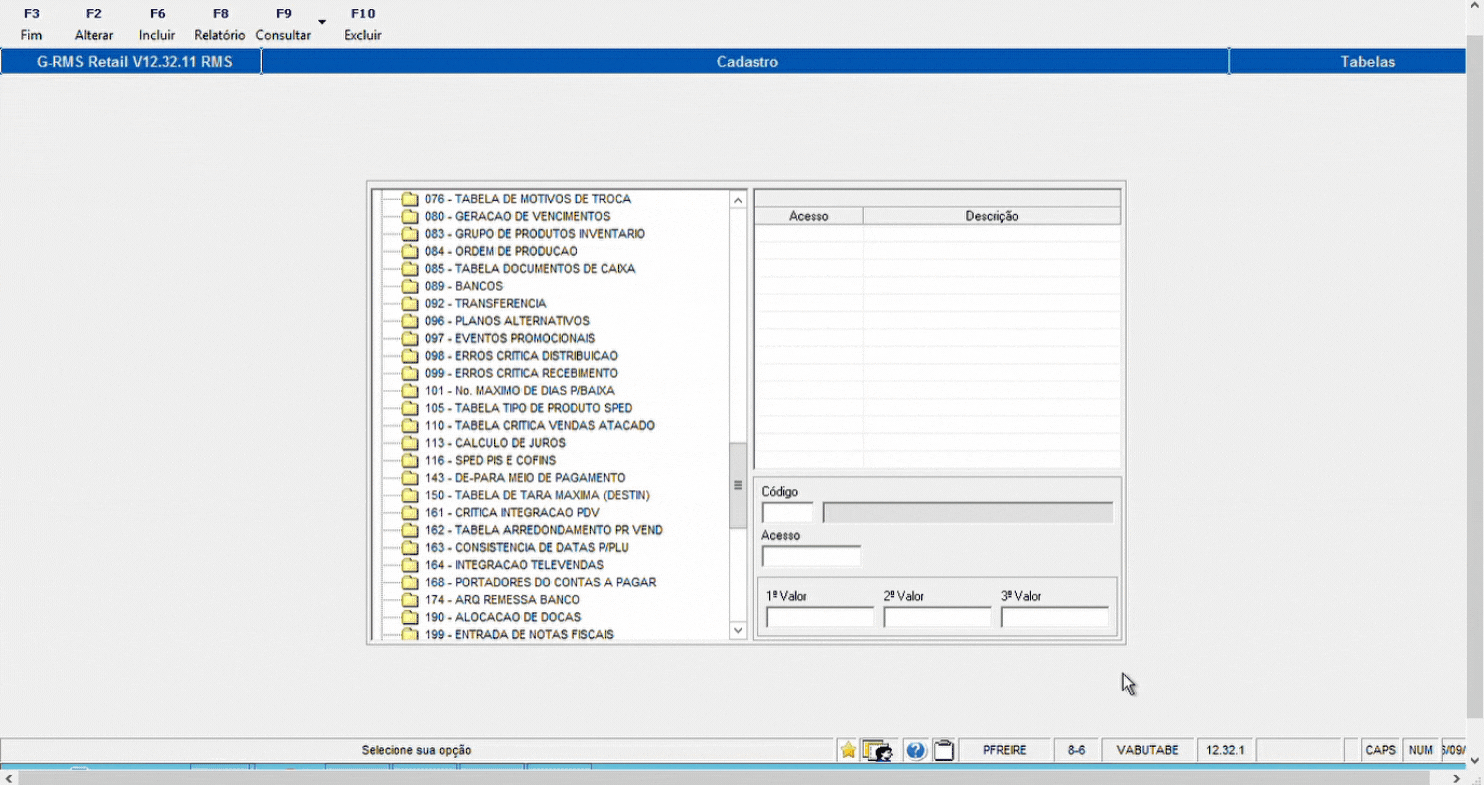
Task: Click folder icon of 084 - ORDEM DE PRODUCAO
Action: (410, 251)
